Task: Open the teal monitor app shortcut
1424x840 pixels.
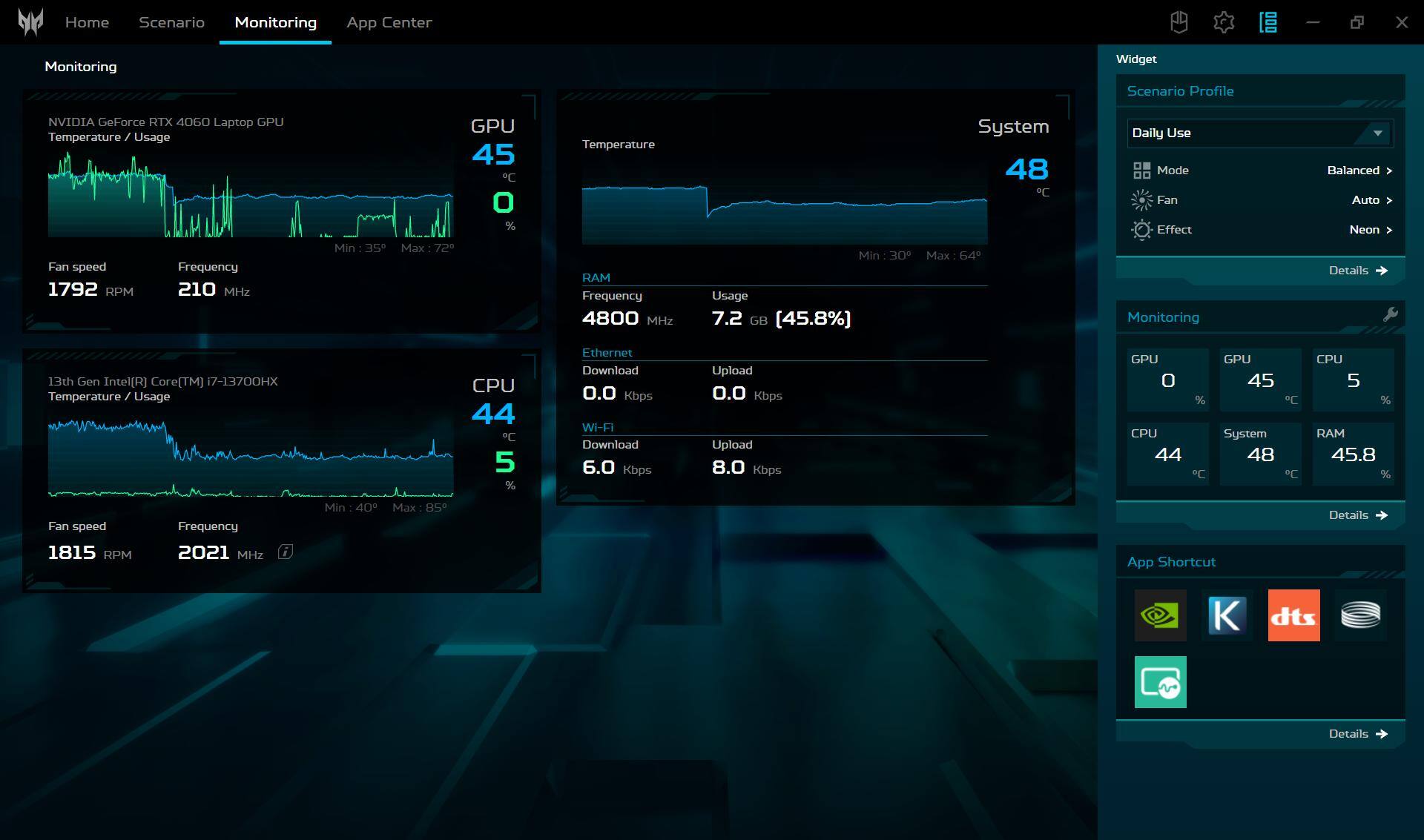Action: tap(1160, 682)
